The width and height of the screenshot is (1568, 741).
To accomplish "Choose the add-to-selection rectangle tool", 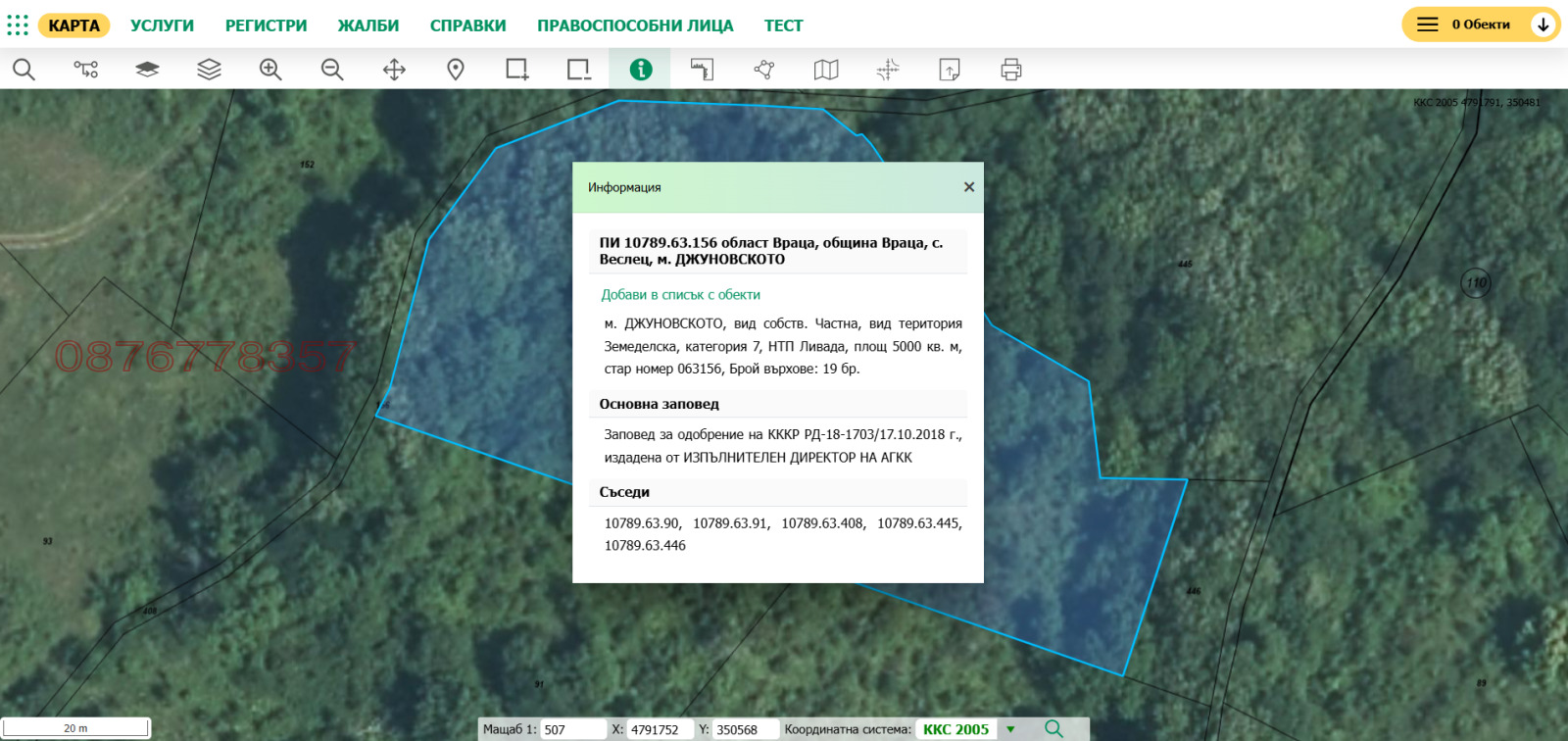I will pos(516,70).
